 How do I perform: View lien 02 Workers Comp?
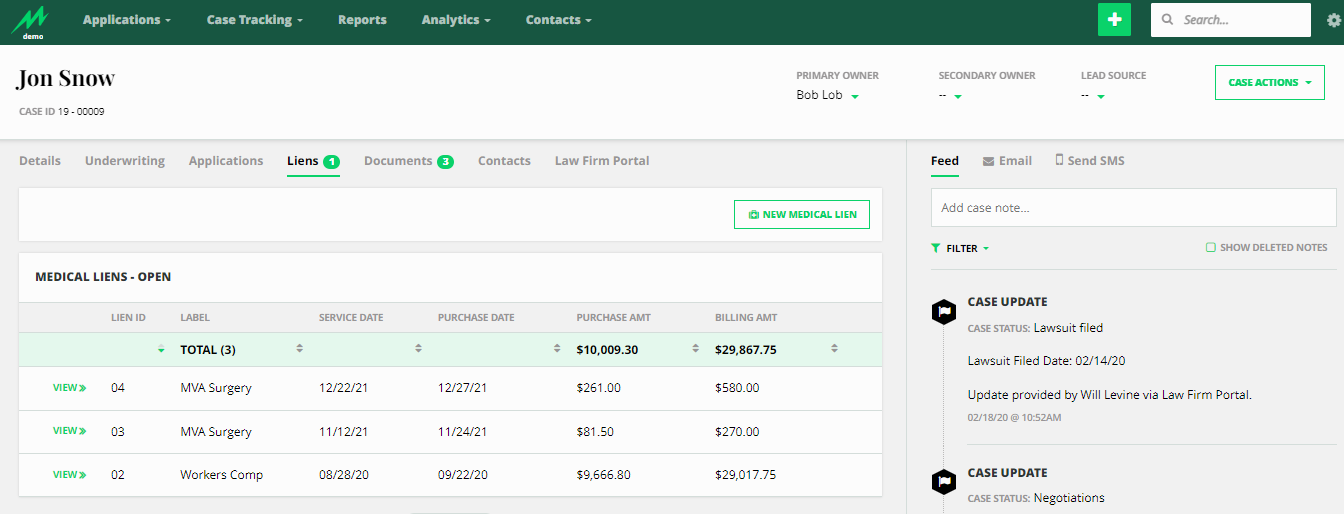pyautogui.click(x=69, y=475)
